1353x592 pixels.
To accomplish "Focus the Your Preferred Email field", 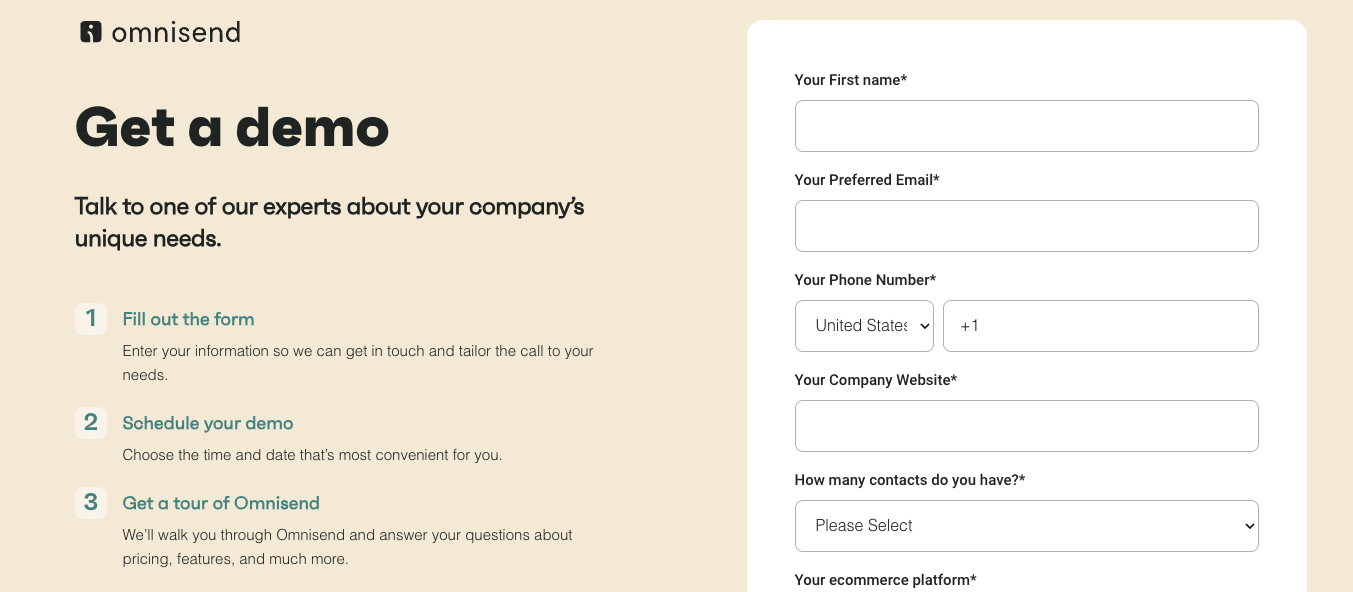I will pos(1026,226).
